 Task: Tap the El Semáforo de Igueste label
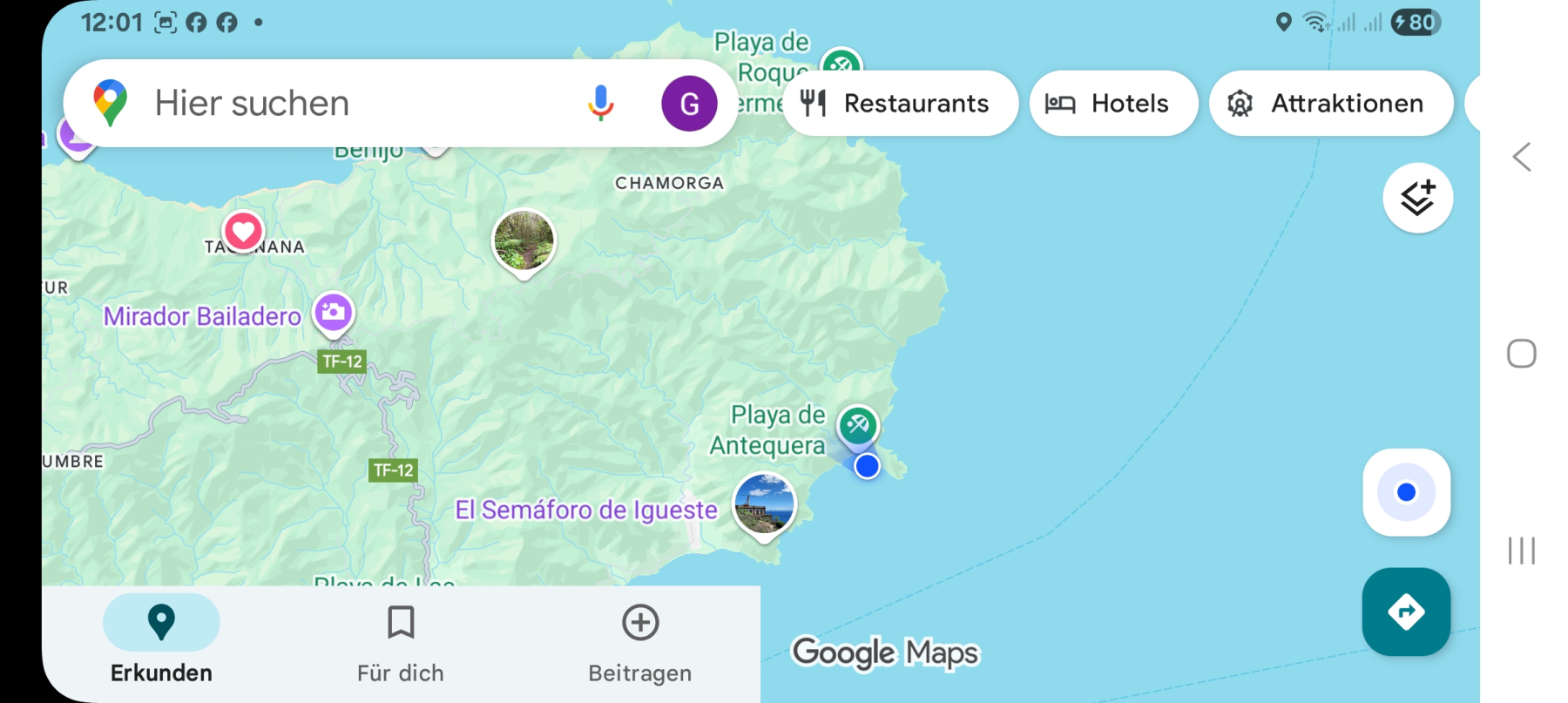point(586,510)
